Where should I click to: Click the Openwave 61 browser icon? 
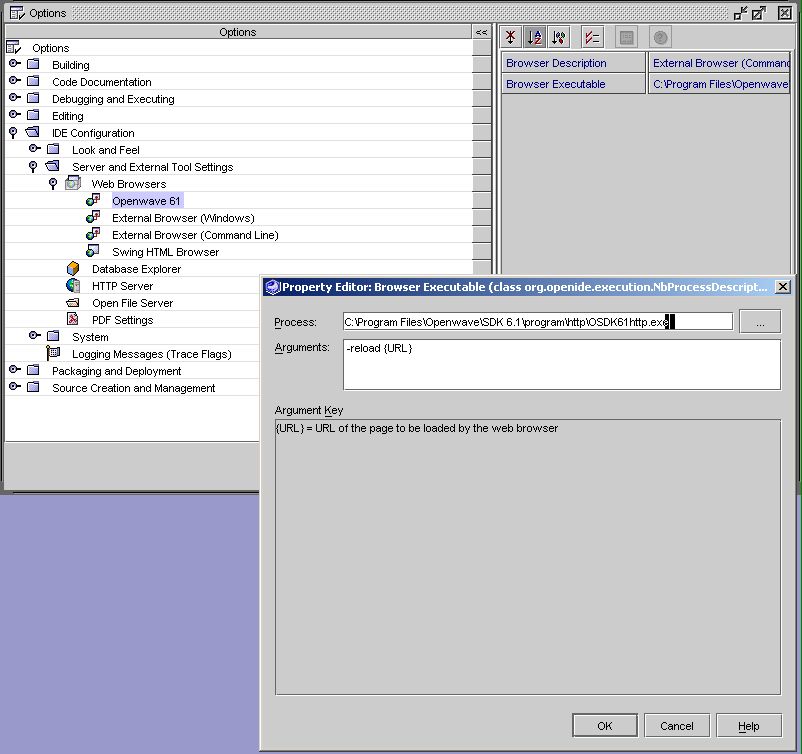tap(93, 200)
